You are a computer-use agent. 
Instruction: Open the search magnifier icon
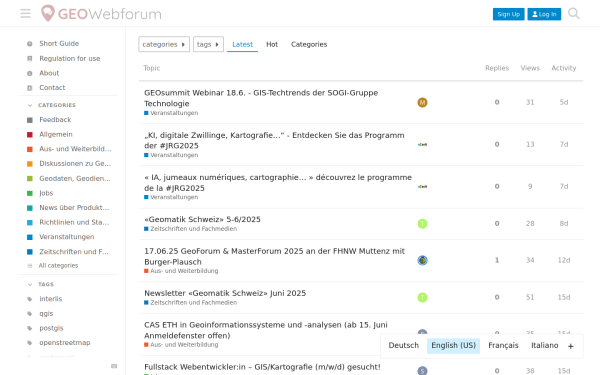point(574,13)
